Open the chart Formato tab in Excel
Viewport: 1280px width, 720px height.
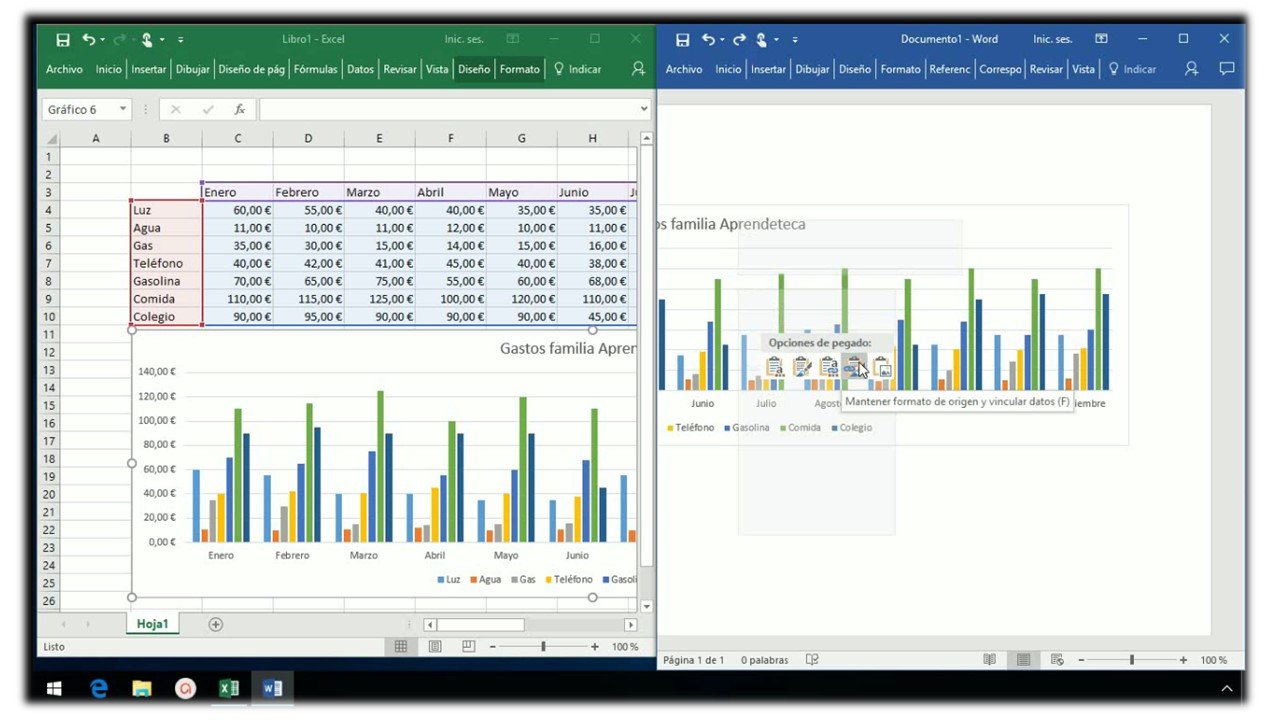(520, 69)
